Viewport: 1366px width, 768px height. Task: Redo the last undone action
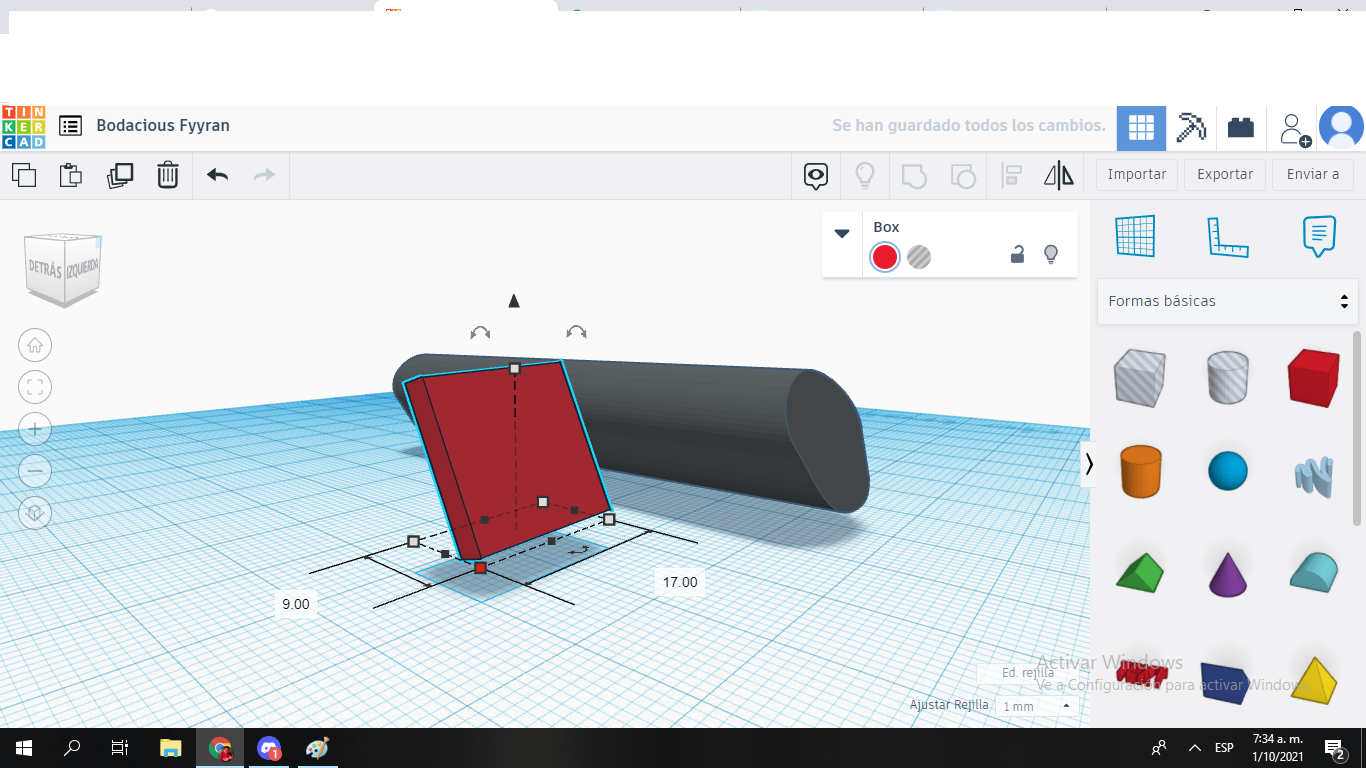click(x=264, y=175)
